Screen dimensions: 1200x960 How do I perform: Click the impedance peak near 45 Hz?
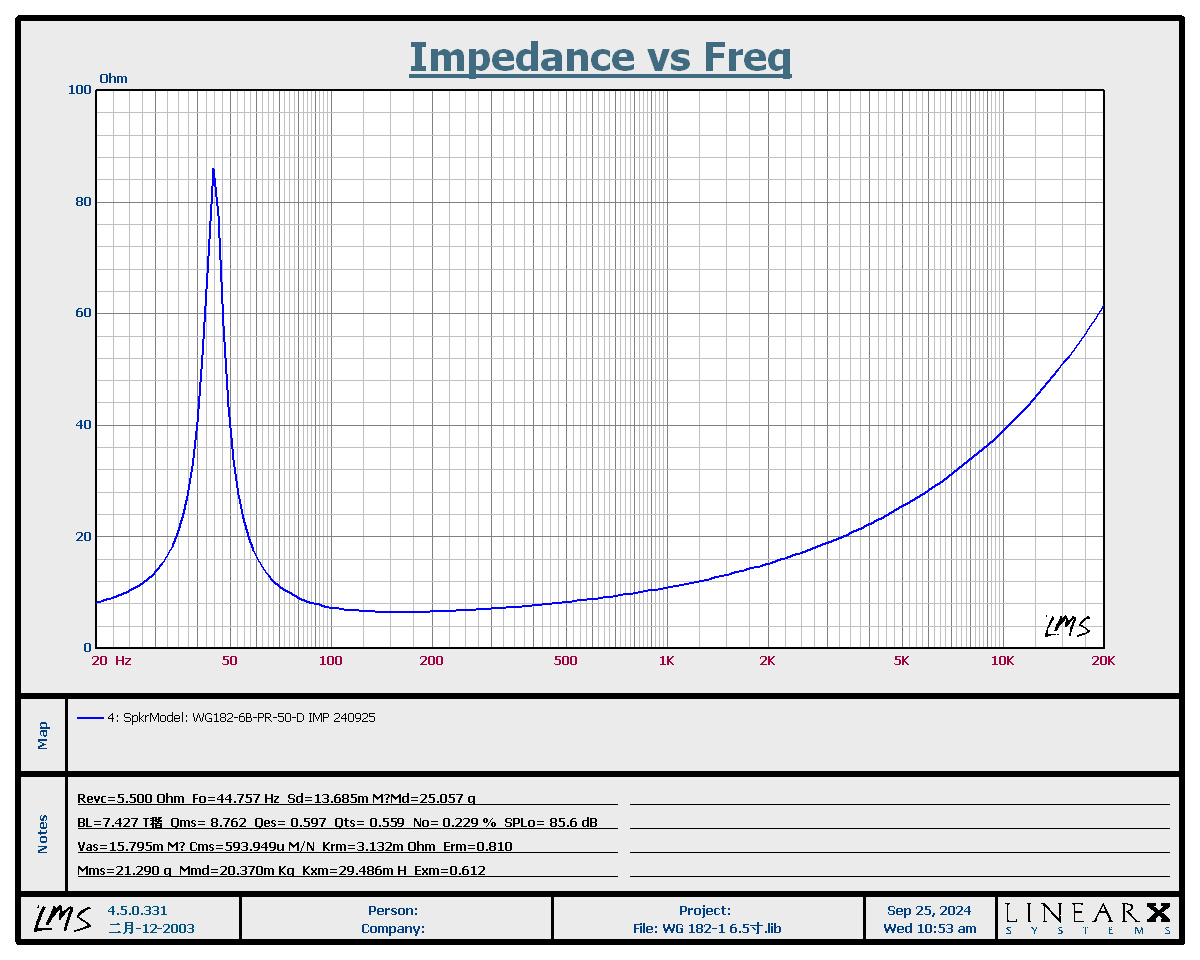point(213,170)
